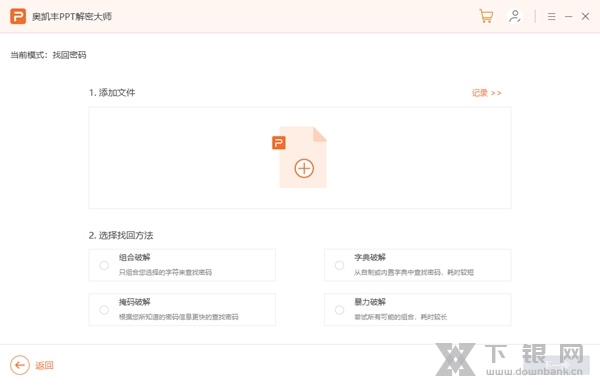
Task: Click the 暴力破解 description text
Action: pyautogui.click(x=401, y=317)
